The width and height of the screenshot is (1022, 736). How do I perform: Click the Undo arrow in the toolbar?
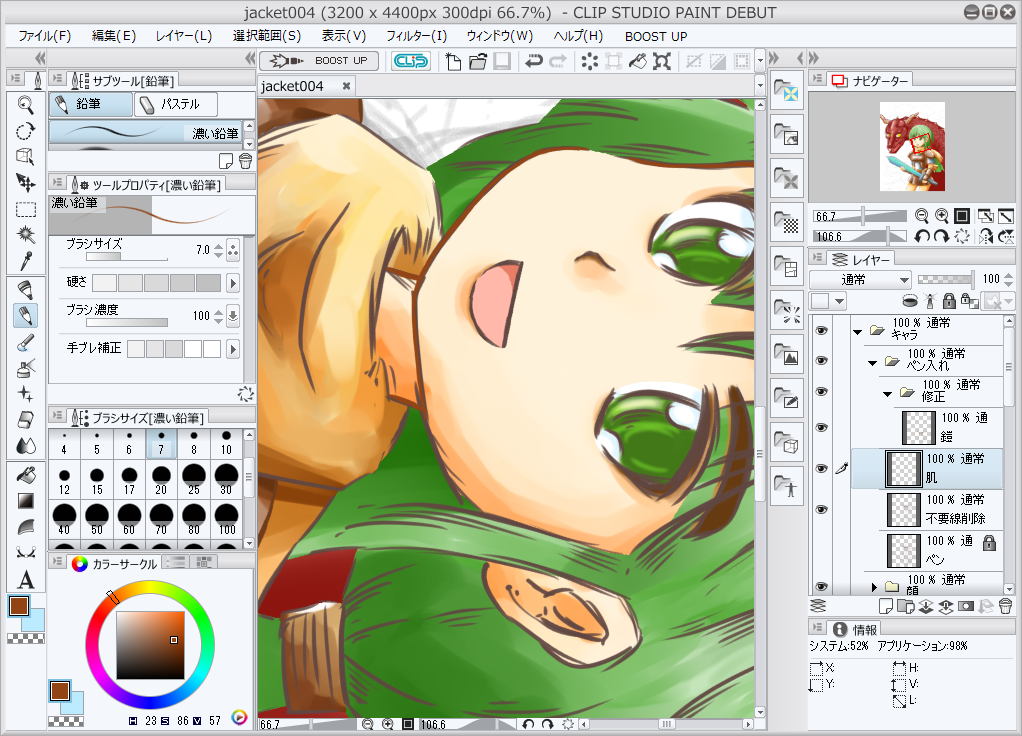click(534, 61)
